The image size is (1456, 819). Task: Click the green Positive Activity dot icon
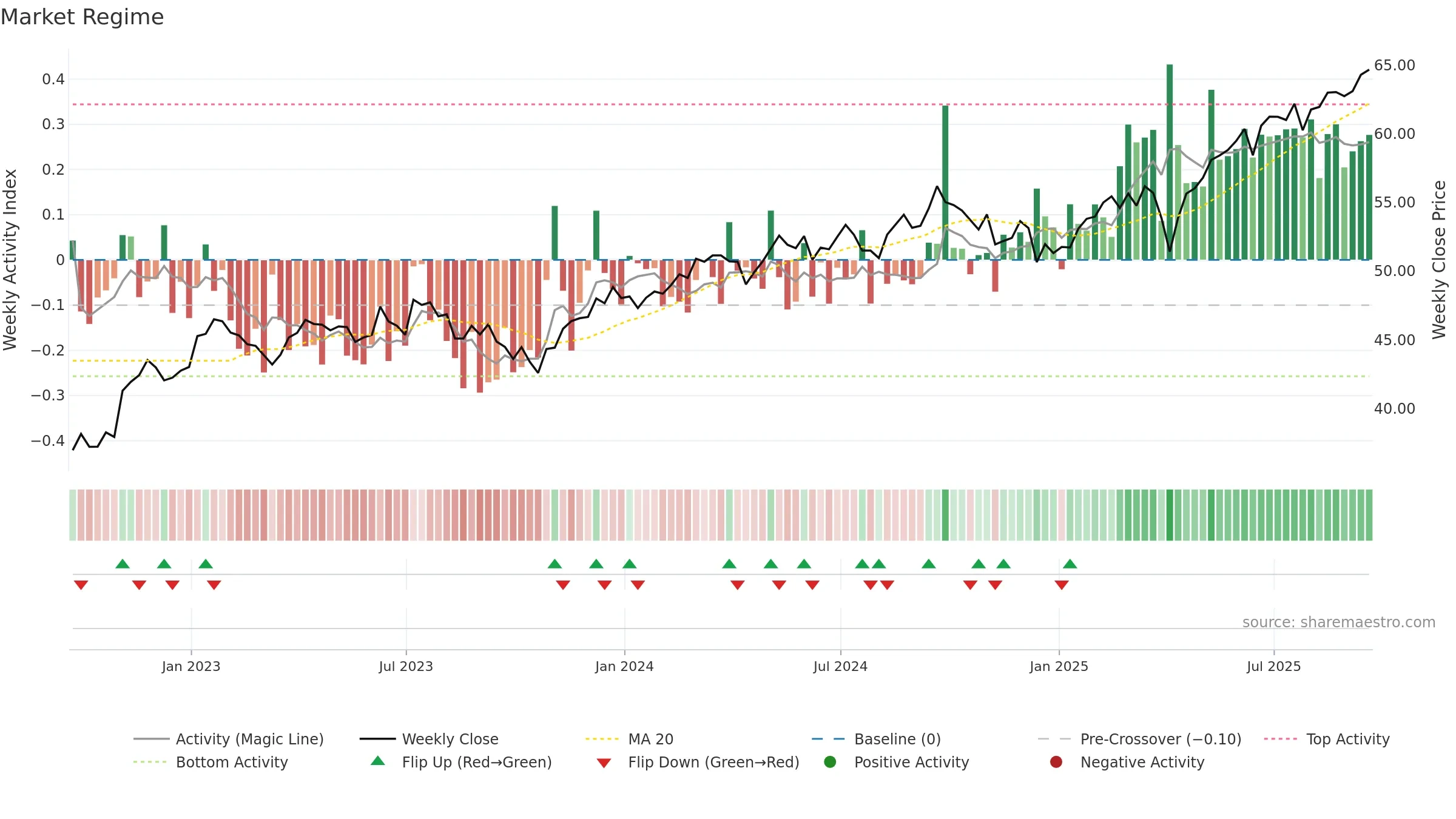click(x=830, y=762)
